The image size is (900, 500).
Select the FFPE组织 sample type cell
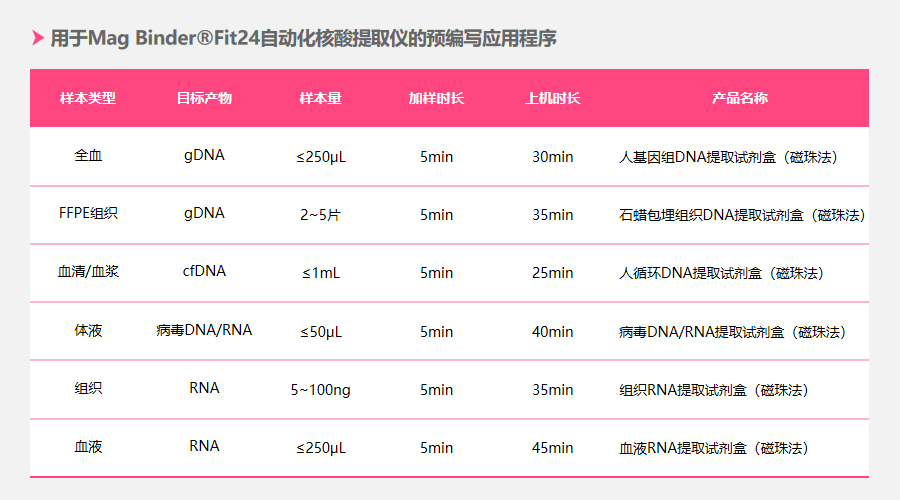(88, 214)
